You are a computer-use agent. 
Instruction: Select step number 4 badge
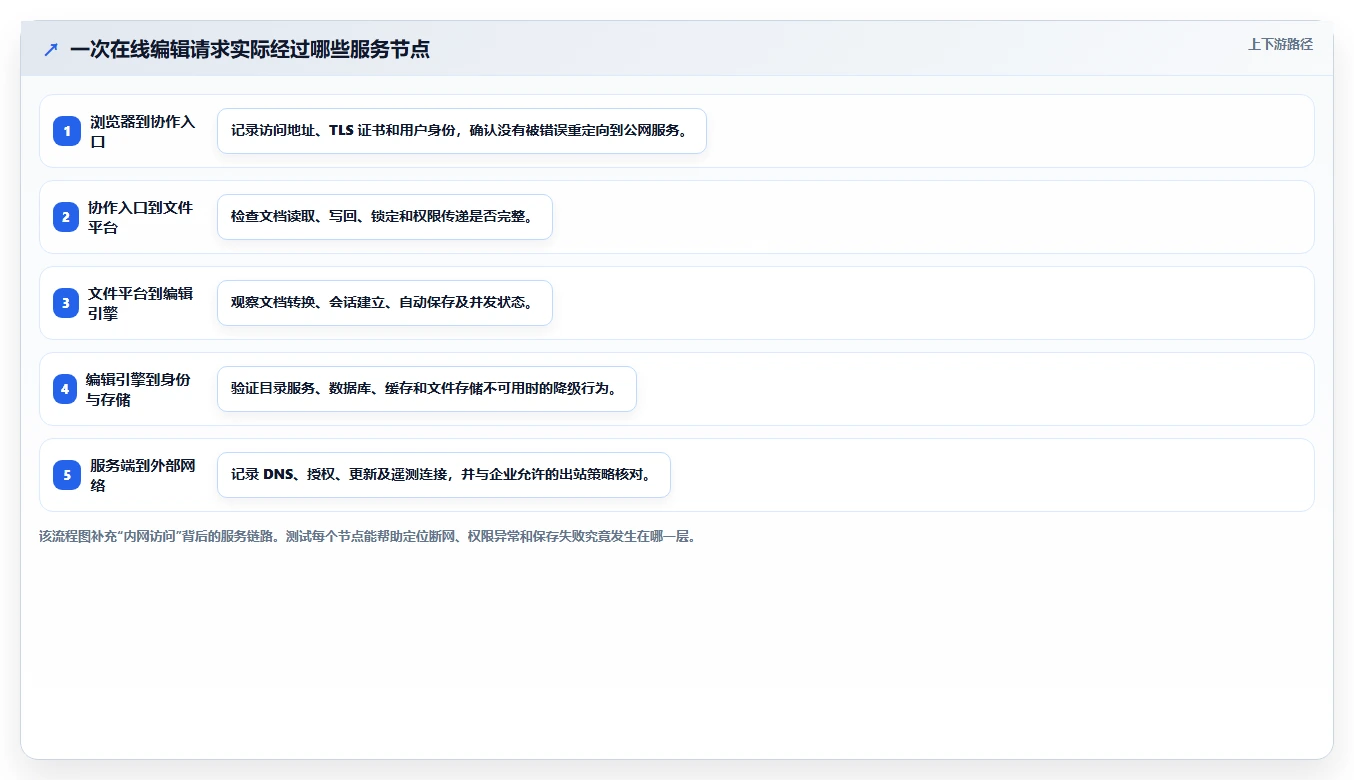click(67, 389)
